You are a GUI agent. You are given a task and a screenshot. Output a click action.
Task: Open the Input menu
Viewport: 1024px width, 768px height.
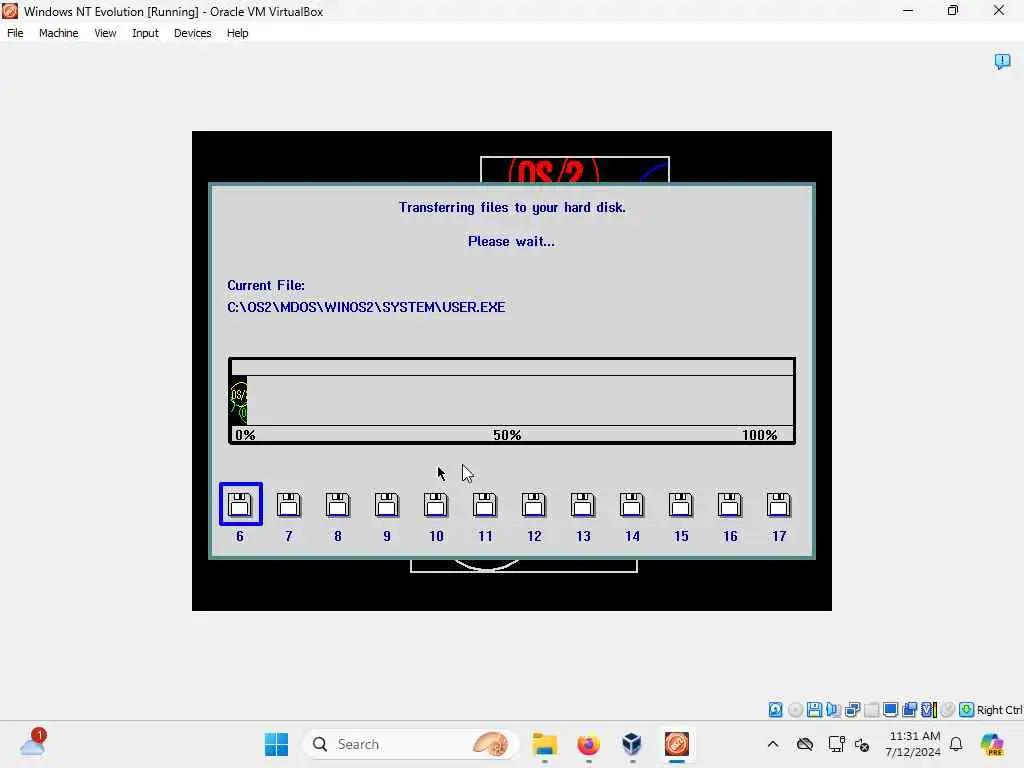click(145, 33)
